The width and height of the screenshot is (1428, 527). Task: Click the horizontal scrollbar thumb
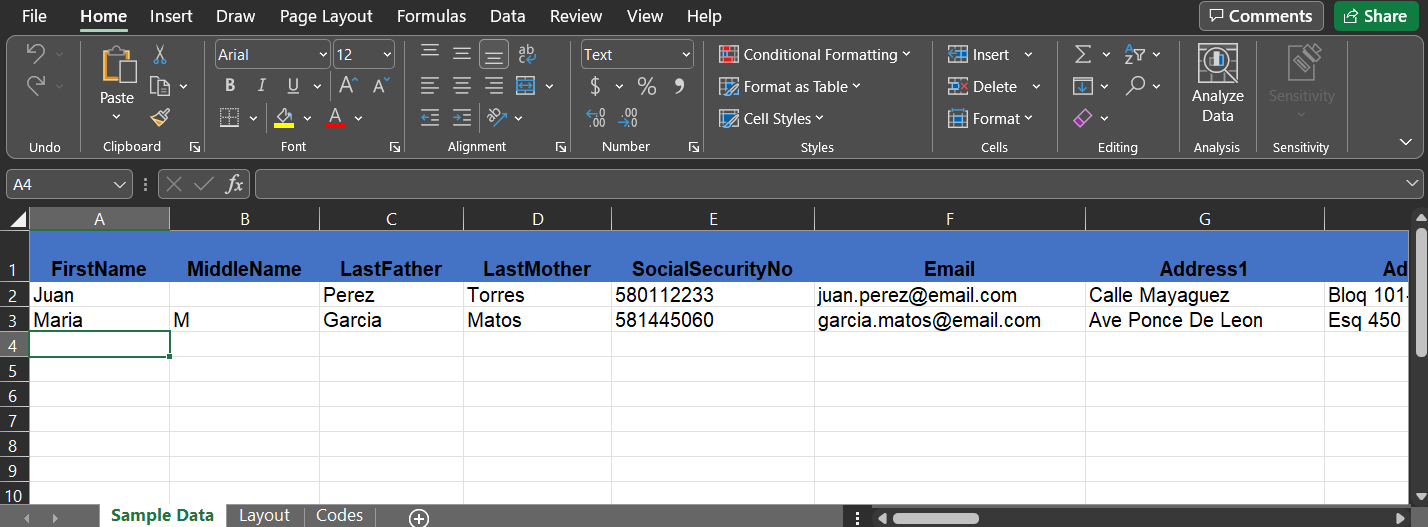click(x=935, y=518)
